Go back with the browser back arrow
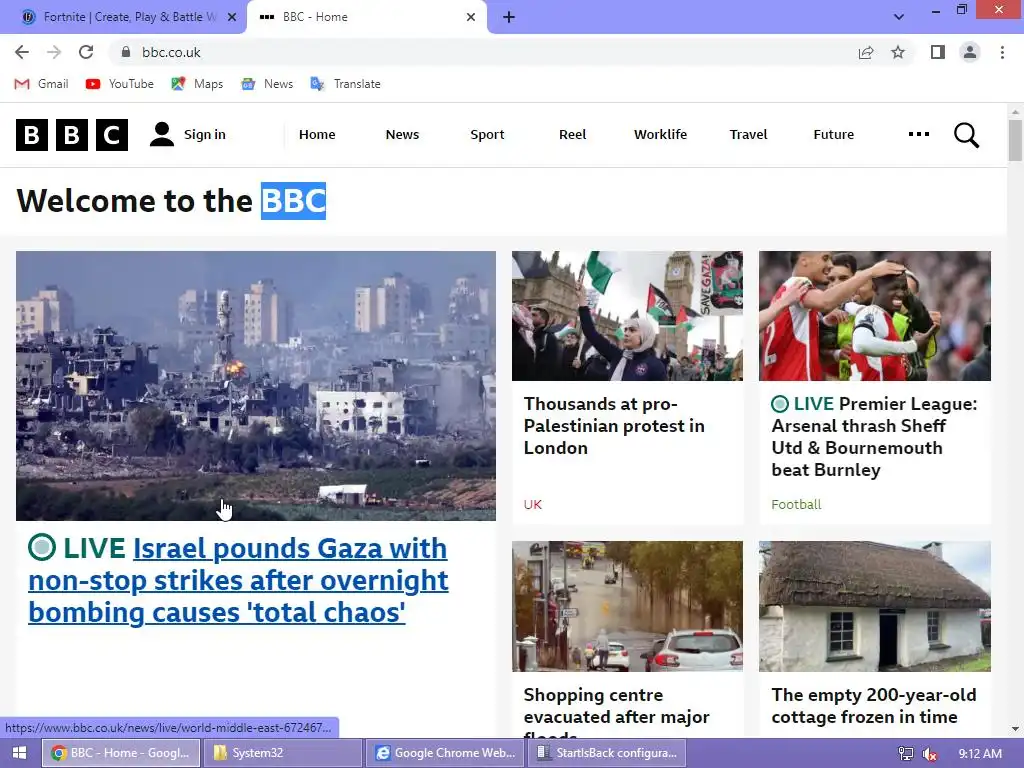Viewport: 1024px width, 768px height. point(22,52)
